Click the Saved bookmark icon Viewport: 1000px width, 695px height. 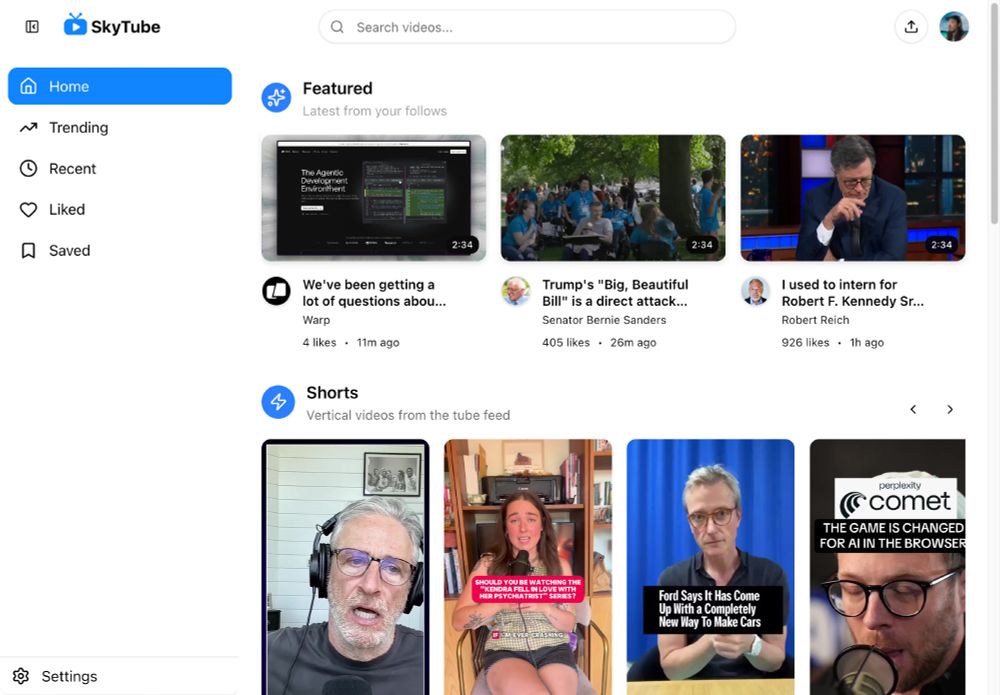click(x=29, y=251)
